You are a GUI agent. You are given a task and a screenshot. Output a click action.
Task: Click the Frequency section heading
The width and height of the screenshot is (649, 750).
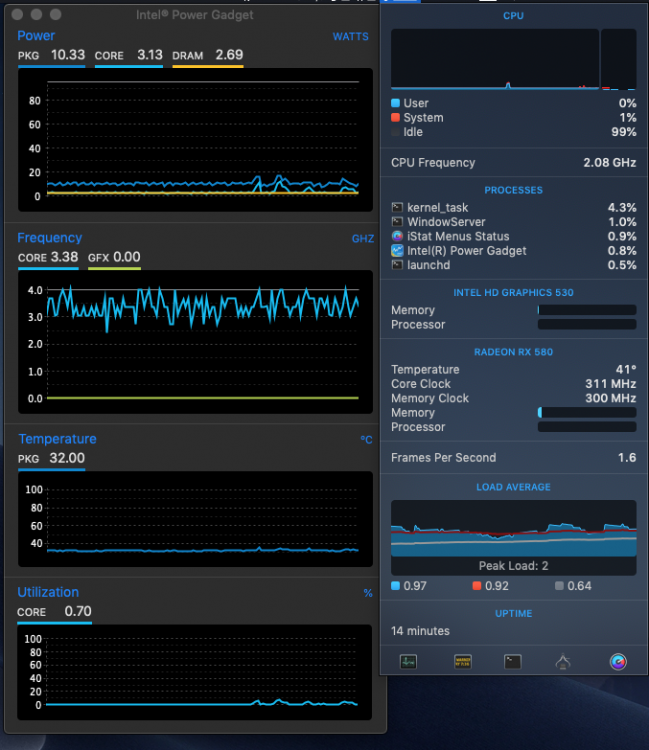click(x=50, y=238)
